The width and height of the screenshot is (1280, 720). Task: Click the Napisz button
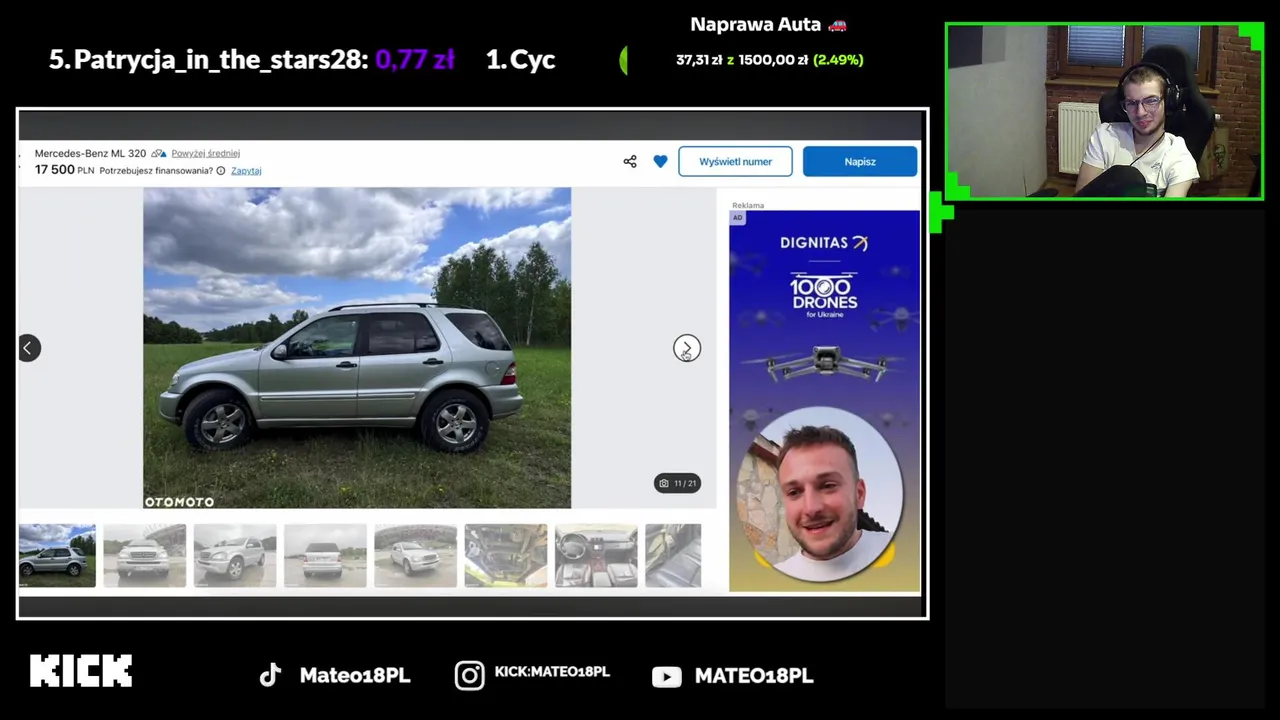(860, 161)
